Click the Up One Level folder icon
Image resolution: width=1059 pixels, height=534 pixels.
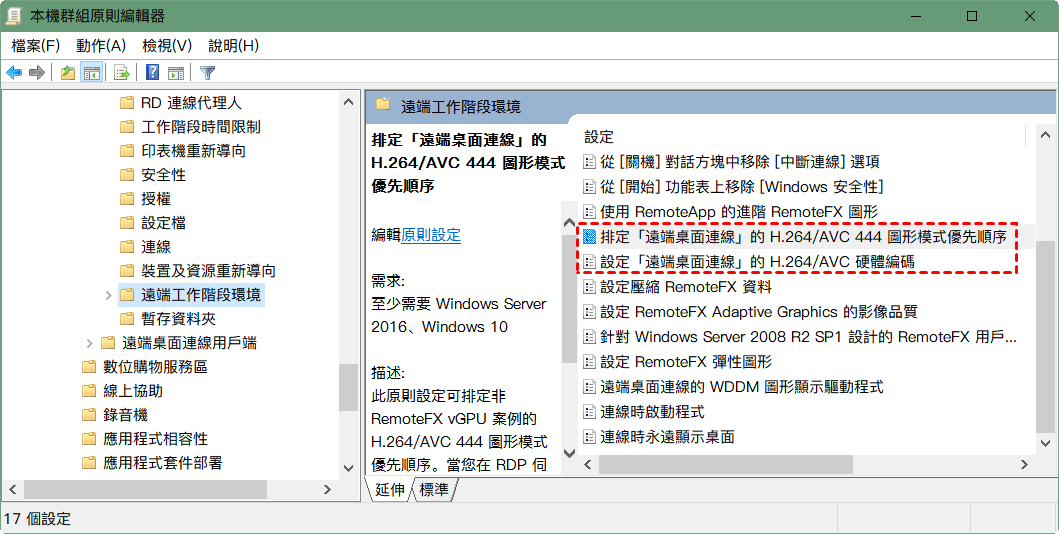point(67,72)
